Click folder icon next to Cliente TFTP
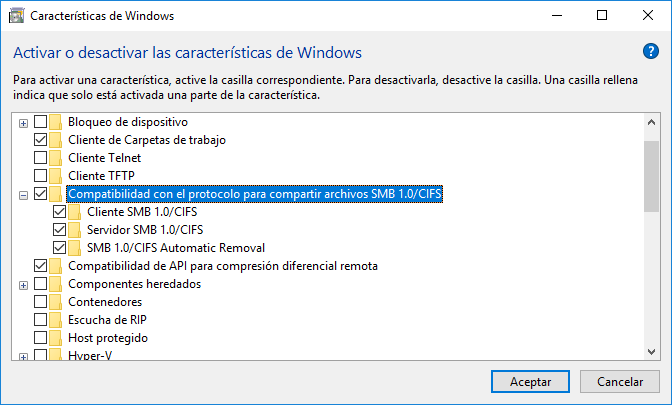672x405 pixels. [x=56, y=176]
